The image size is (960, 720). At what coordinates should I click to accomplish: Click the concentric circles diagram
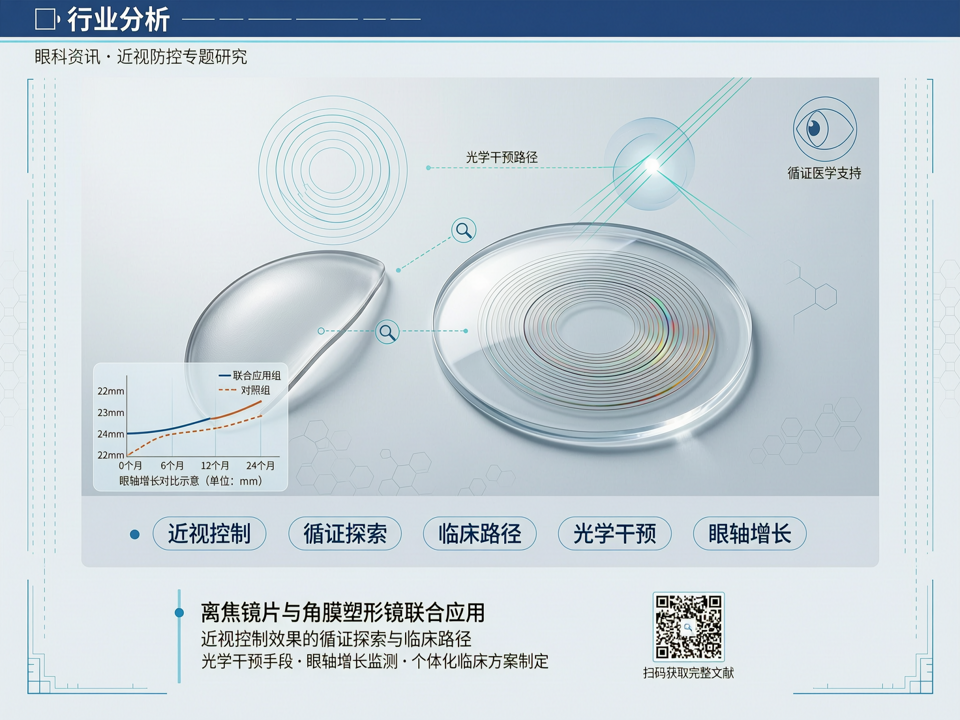[333, 169]
